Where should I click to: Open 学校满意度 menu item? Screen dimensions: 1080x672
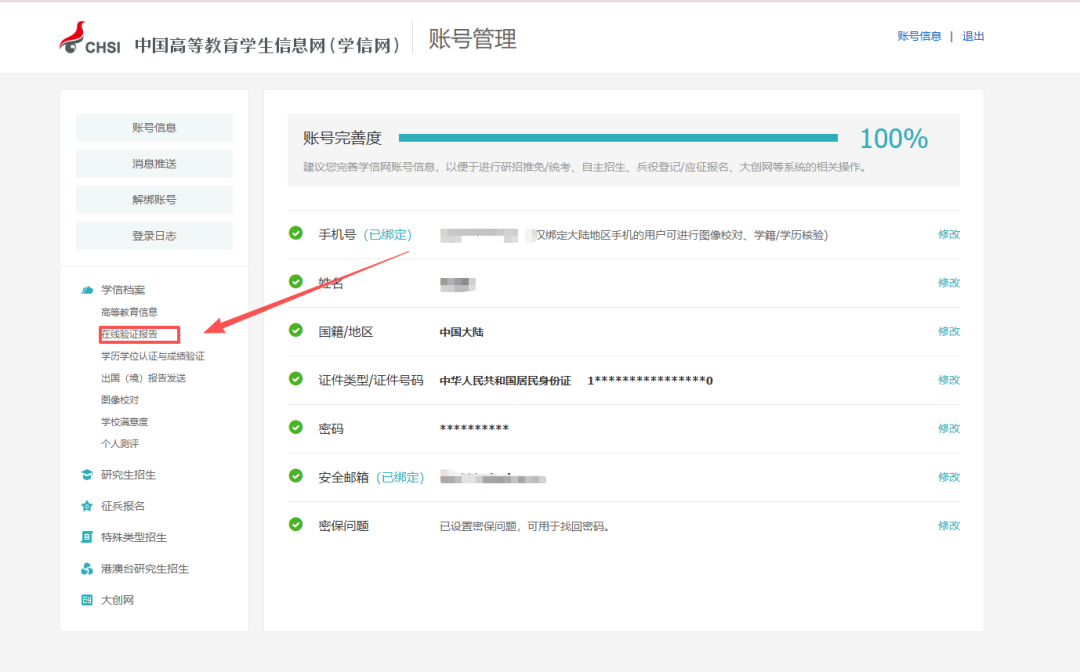coord(124,421)
